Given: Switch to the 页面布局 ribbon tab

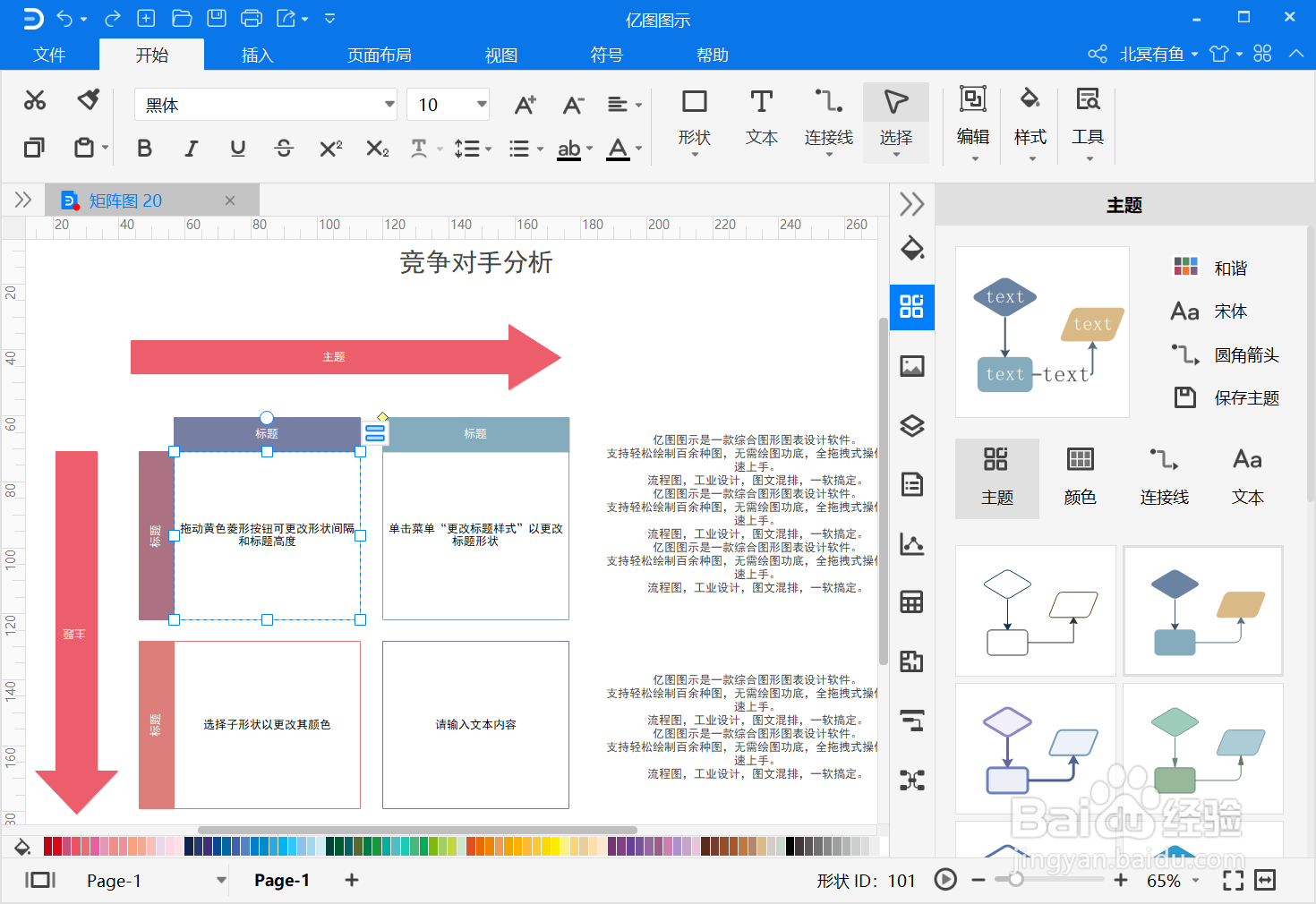Looking at the screenshot, I should [380, 55].
